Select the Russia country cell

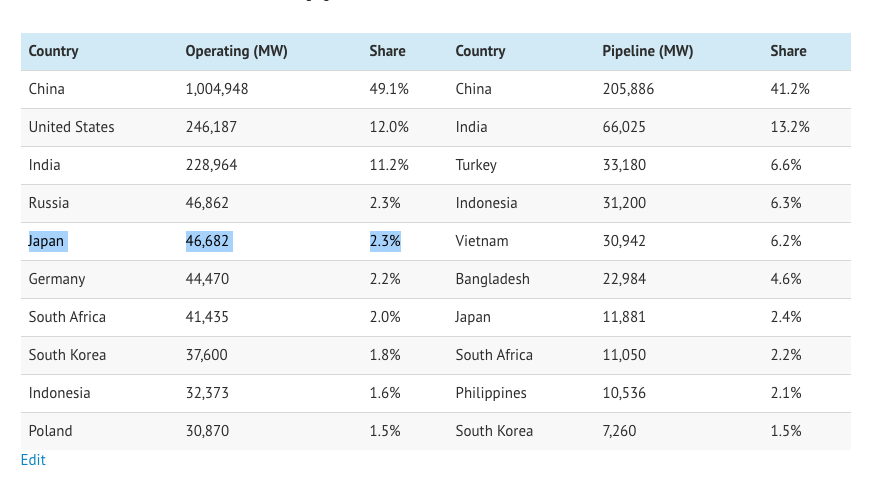pyautogui.click(x=49, y=203)
